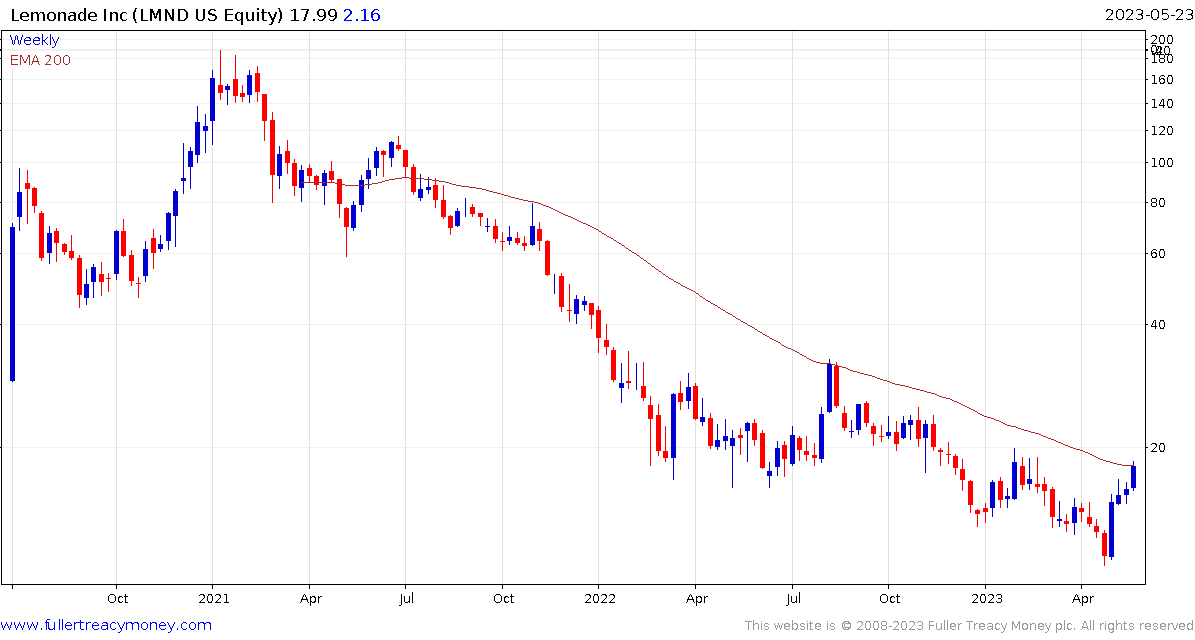Viewport: 1195px width, 640px height.
Task: Click the 60 price axis label
Action: click(x=1158, y=253)
